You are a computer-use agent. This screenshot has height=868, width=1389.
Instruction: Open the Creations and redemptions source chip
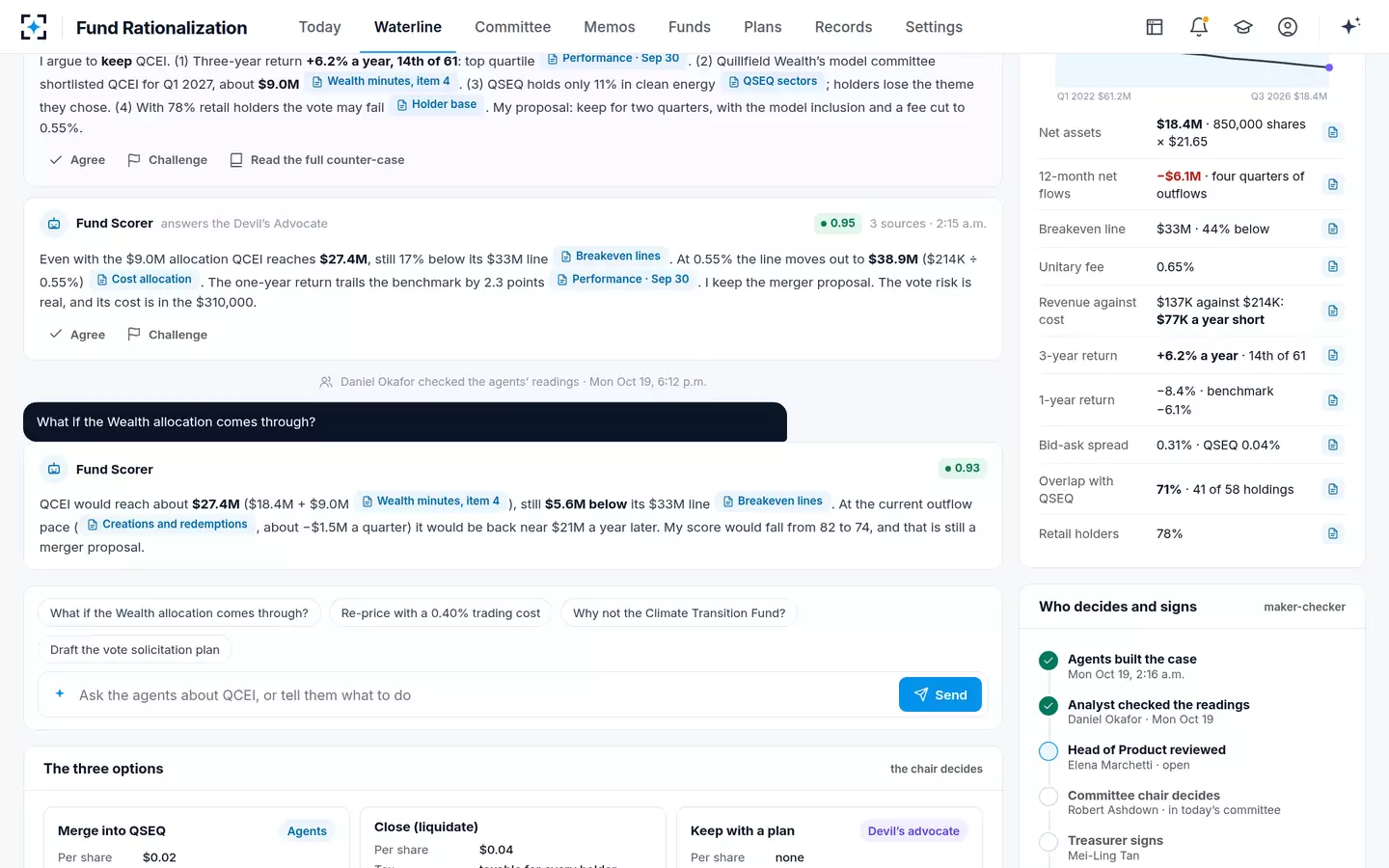[168, 525]
